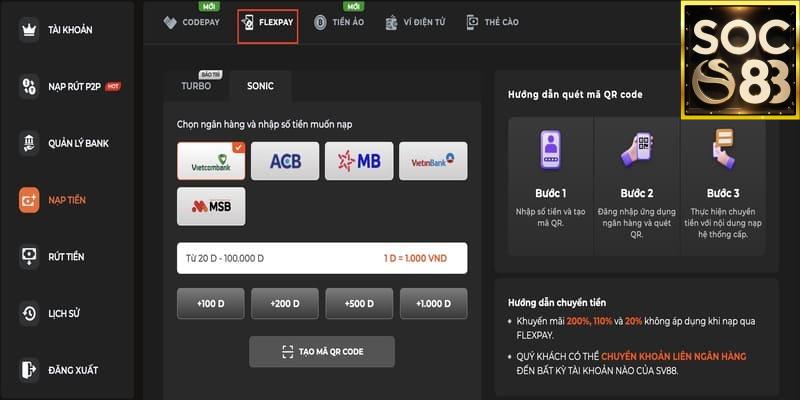Click the crown icon for Tài Khoản
The width and height of the screenshot is (800, 400).
click(x=29, y=30)
